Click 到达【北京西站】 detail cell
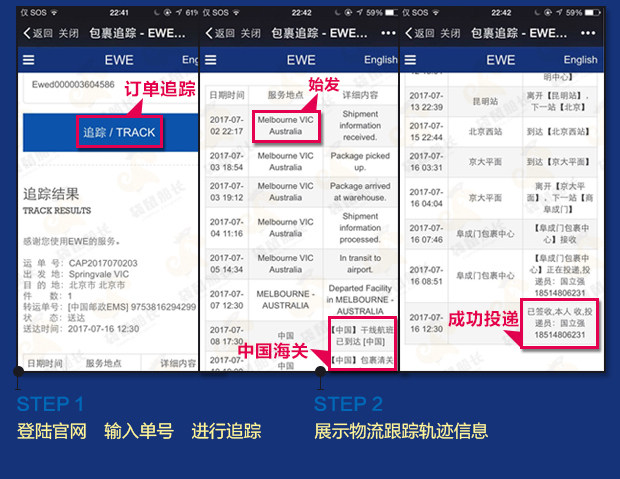620x479 pixels. pyautogui.click(x=558, y=132)
